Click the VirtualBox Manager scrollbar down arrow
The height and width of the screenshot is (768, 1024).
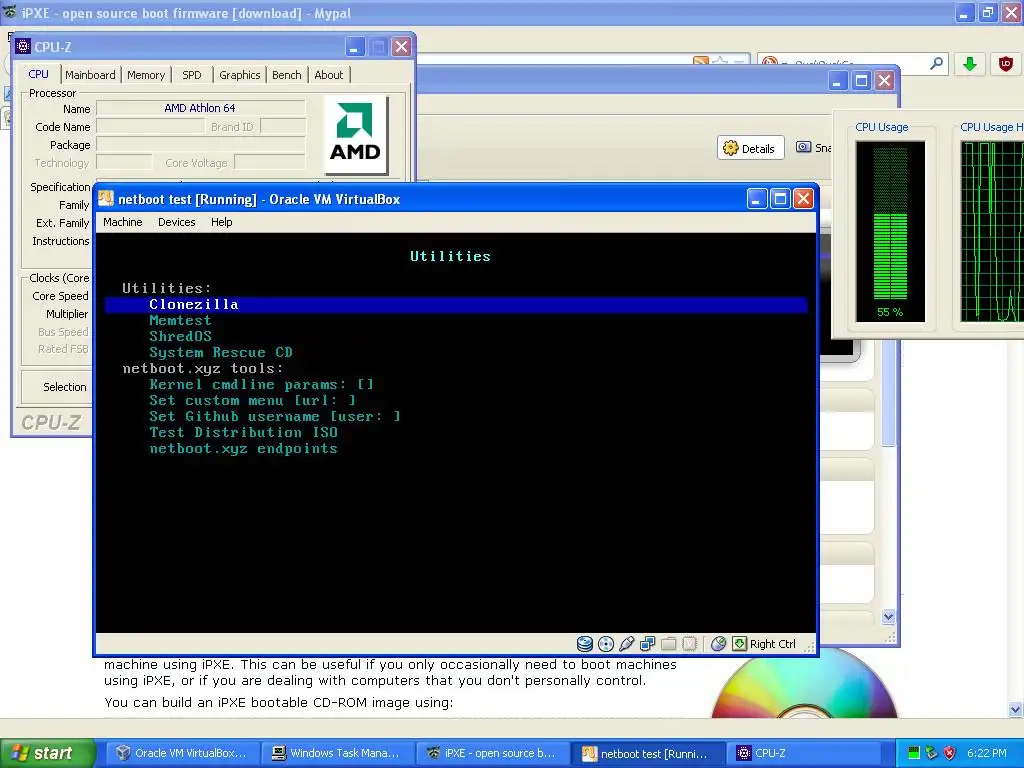pos(888,616)
